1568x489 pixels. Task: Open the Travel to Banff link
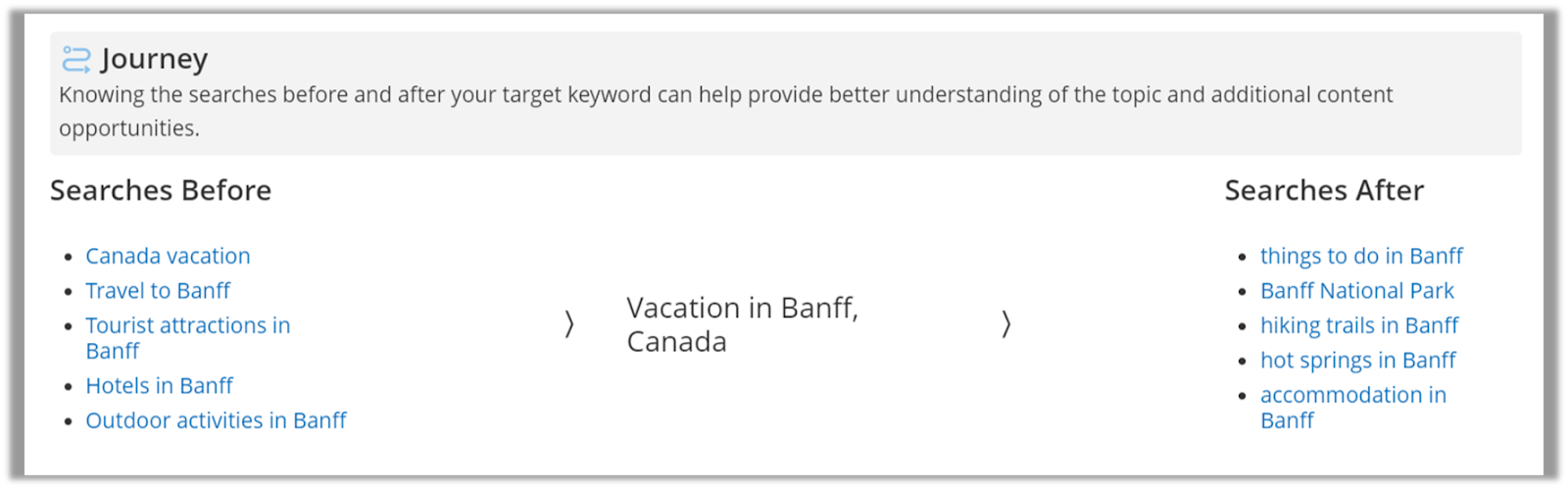pos(158,291)
